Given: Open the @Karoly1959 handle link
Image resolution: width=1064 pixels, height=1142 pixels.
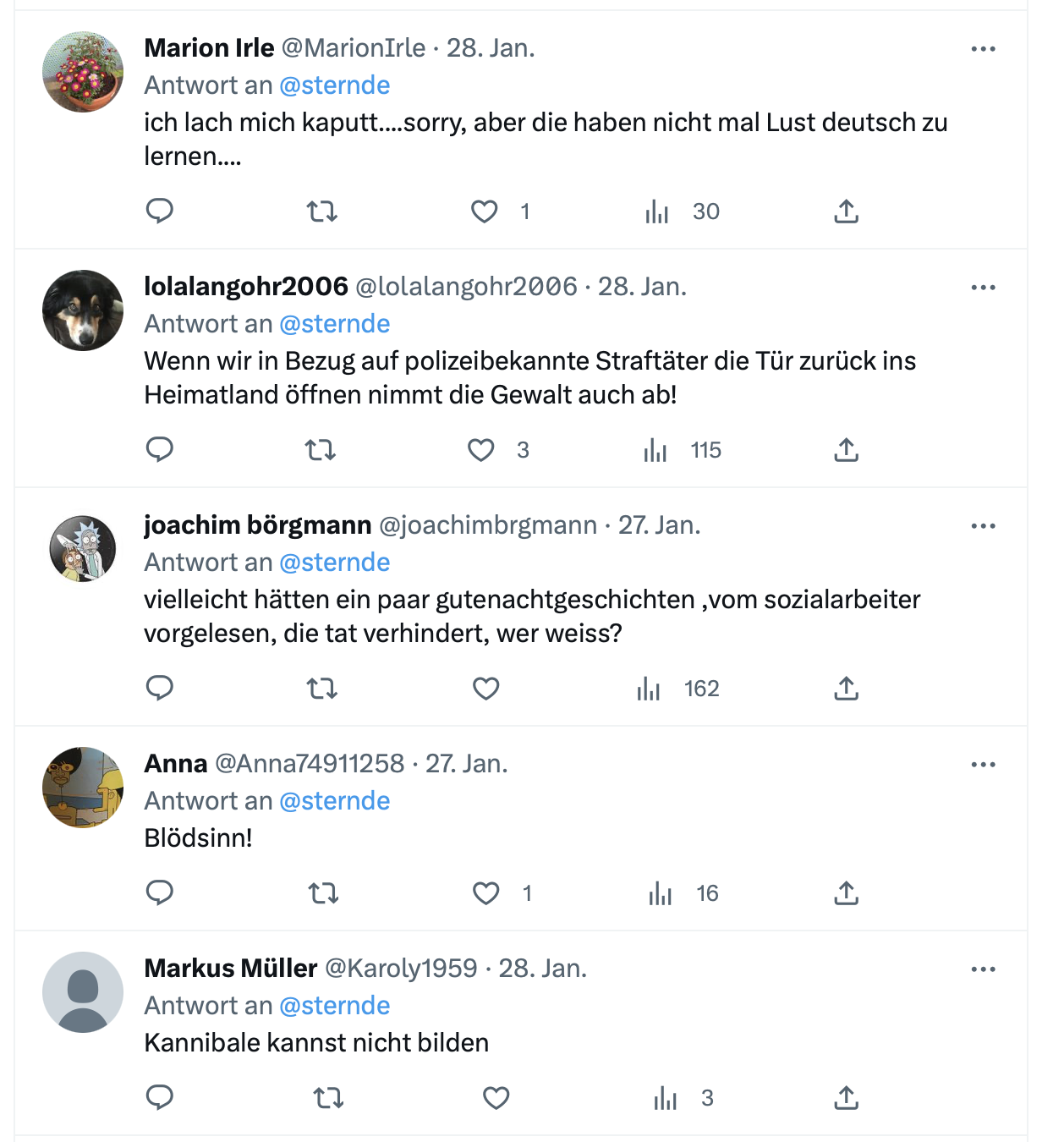Looking at the screenshot, I should (401, 969).
